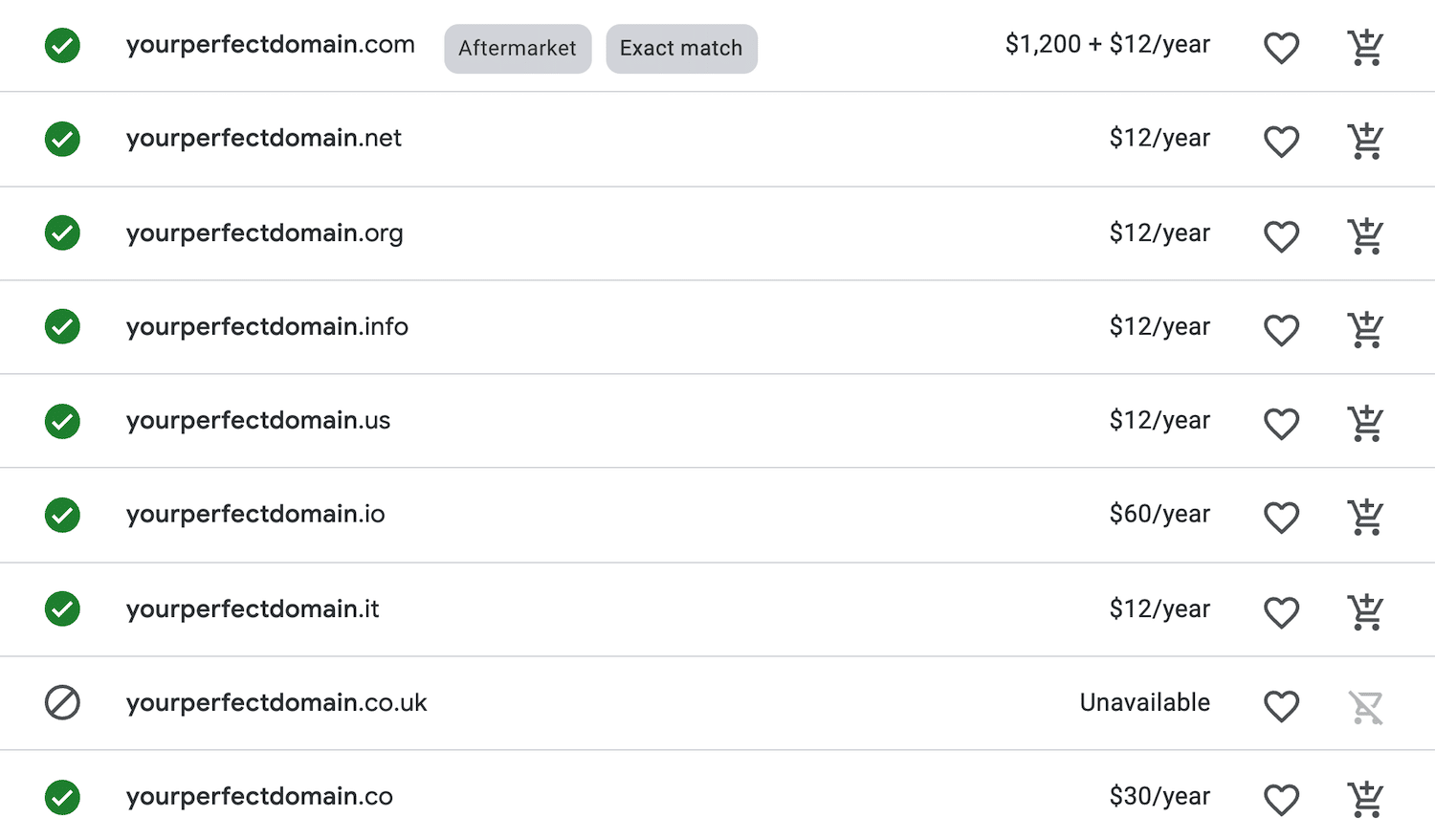The image size is (1435, 840).
Task: Add yourperfectdomain.co to the cart
Action: (1366, 797)
